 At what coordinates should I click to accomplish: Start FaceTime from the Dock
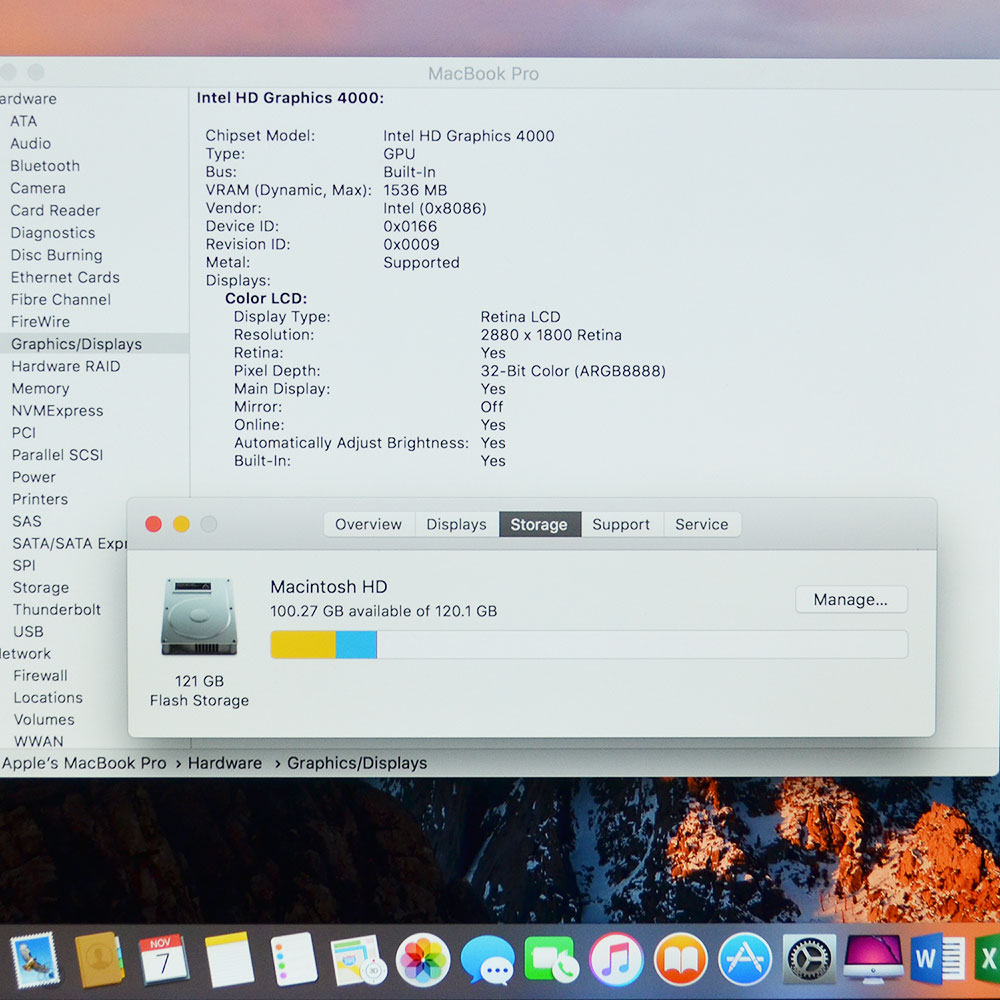(552, 959)
